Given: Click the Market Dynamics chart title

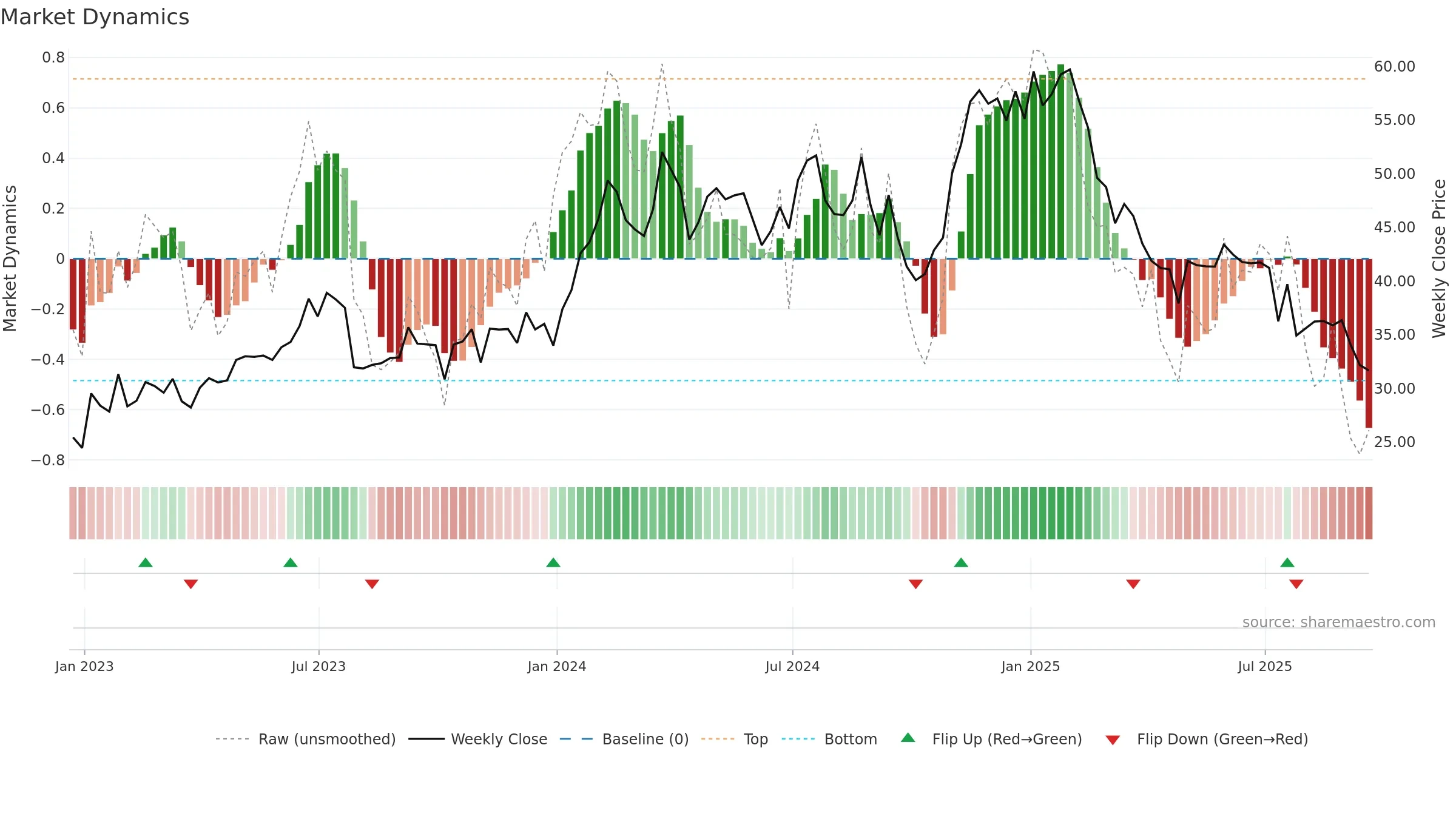Looking at the screenshot, I should coord(95,17).
